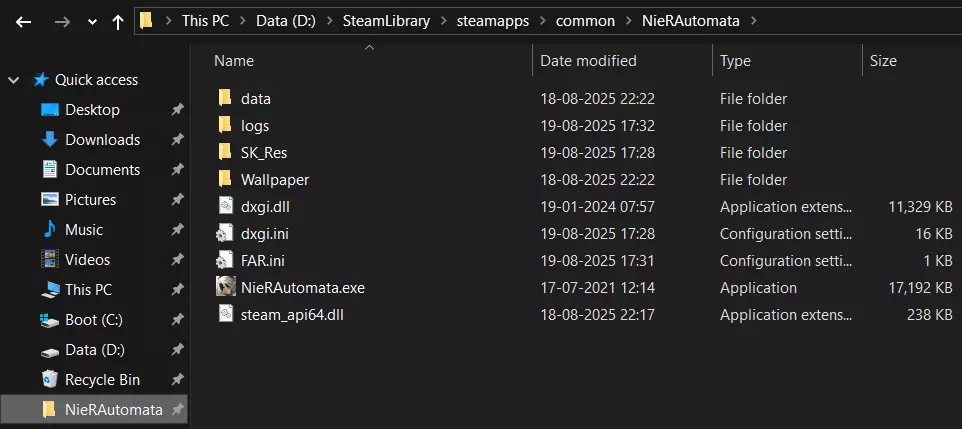Viewport: 962px width, 429px height.
Task: Expand the chevron after SteamLibrary in path
Action: click(x=447, y=21)
